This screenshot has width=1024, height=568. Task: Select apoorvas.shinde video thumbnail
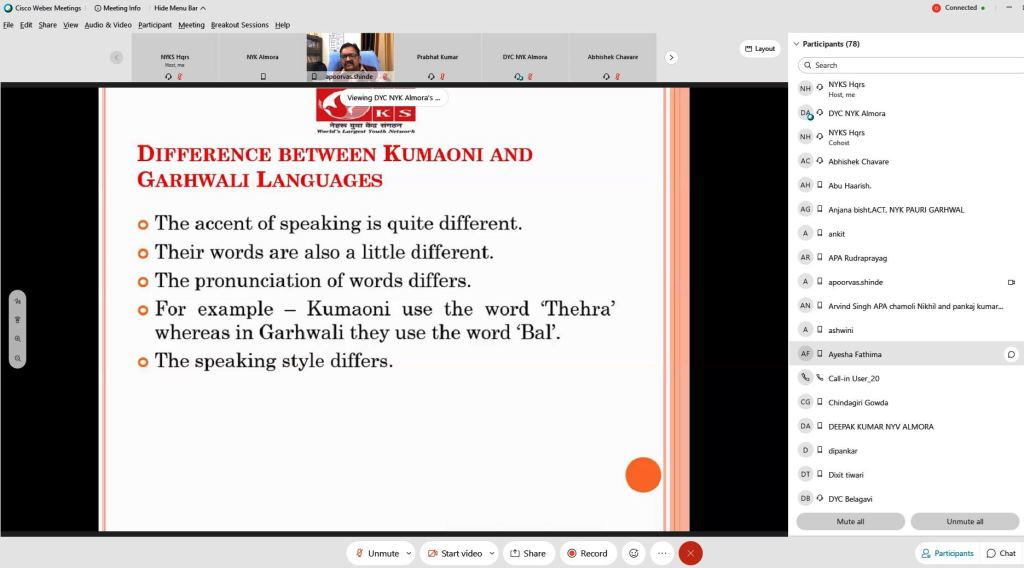click(x=350, y=57)
